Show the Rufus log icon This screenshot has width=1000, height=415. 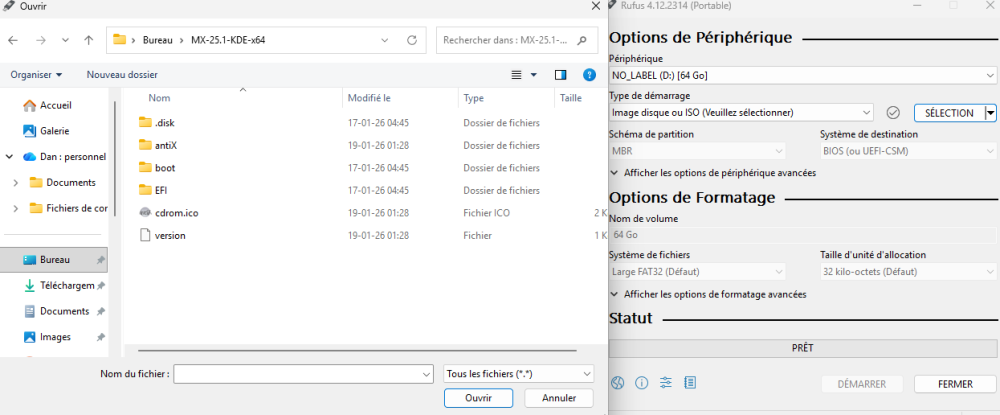(690, 383)
